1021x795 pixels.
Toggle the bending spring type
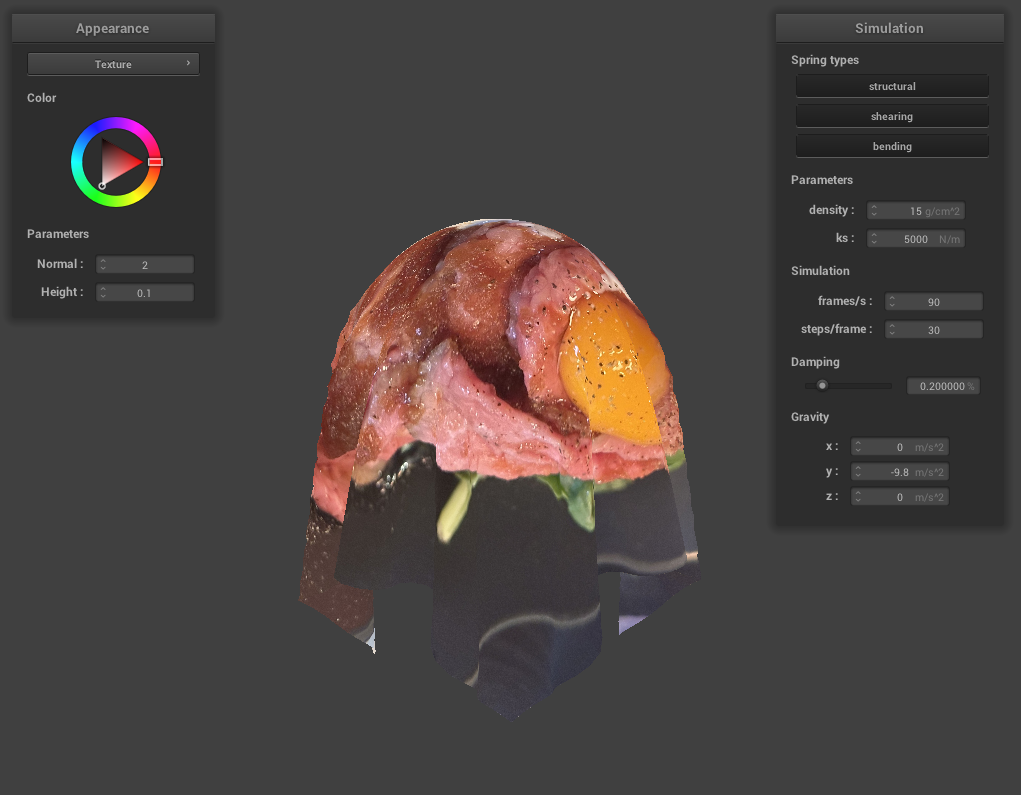[892, 146]
